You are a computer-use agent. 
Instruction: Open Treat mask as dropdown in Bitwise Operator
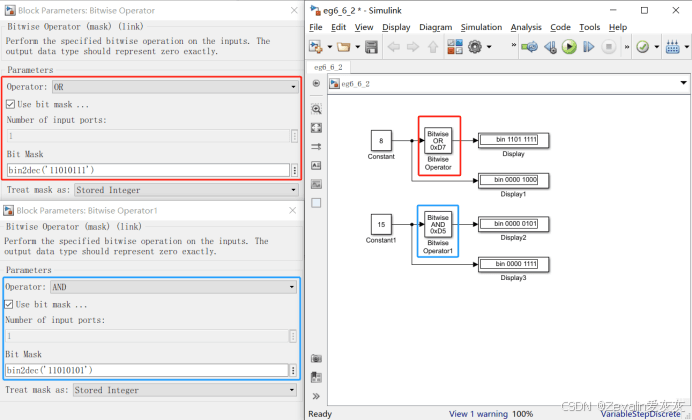[186, 190]
